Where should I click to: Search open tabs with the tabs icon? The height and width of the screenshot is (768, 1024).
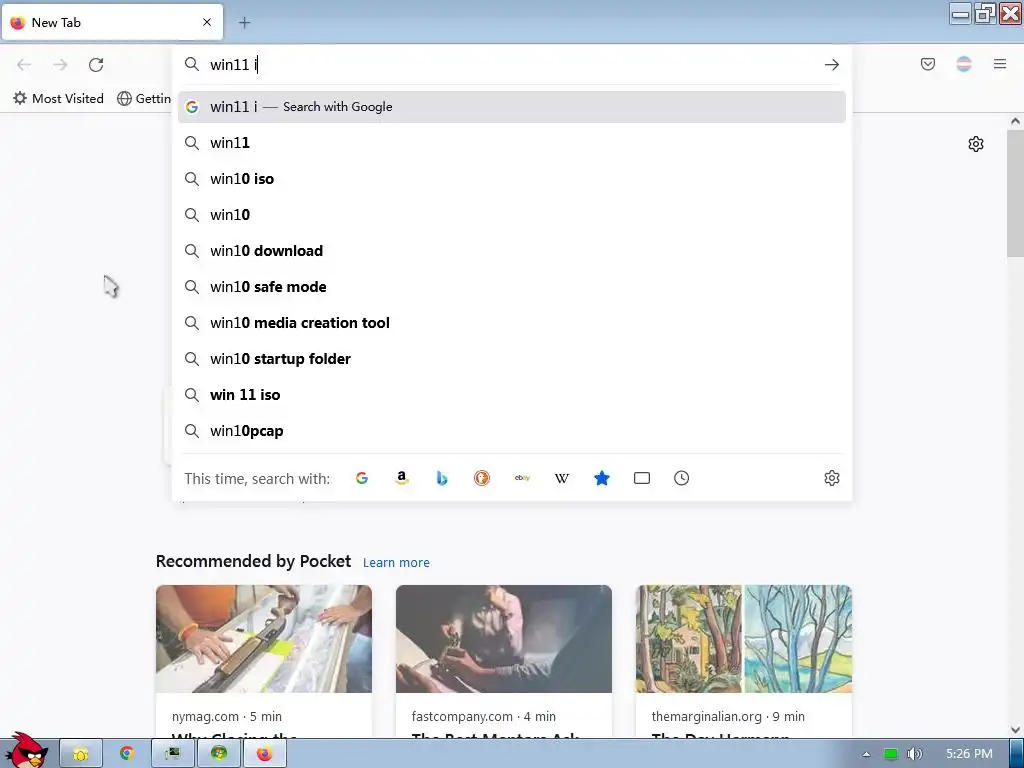pos(642,478)
